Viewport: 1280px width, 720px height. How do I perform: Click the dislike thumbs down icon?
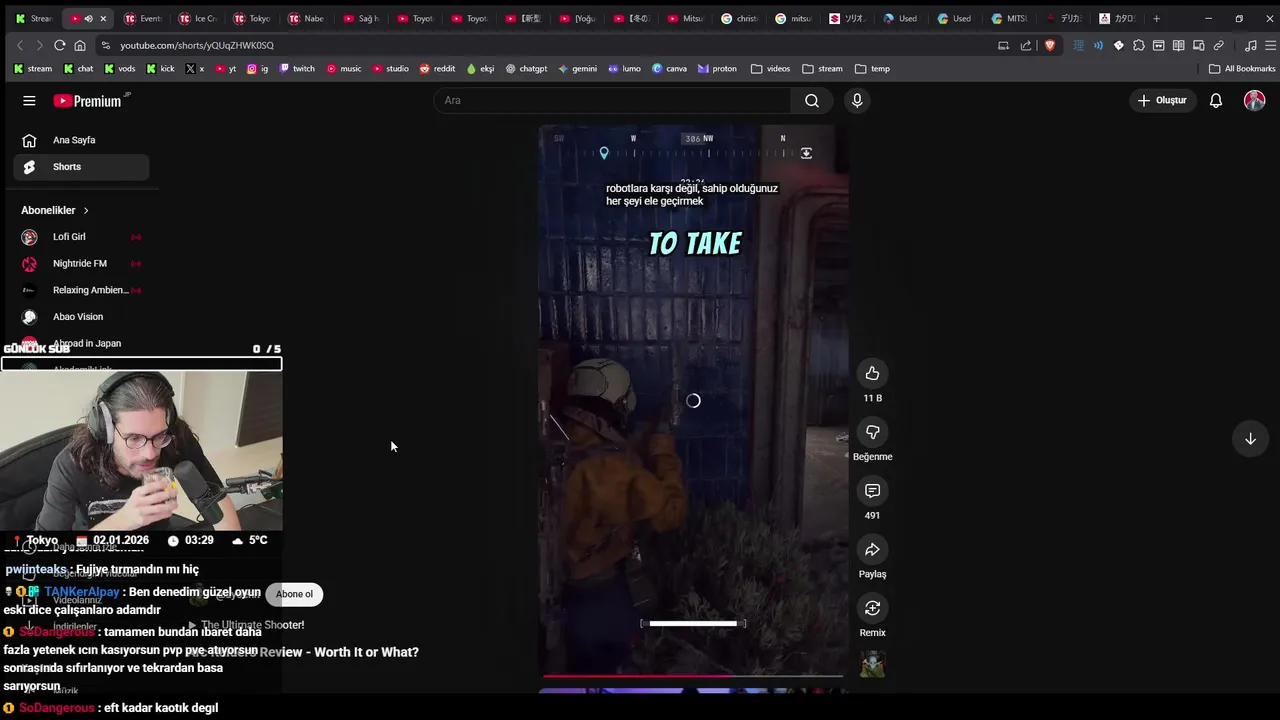point(872,432)
